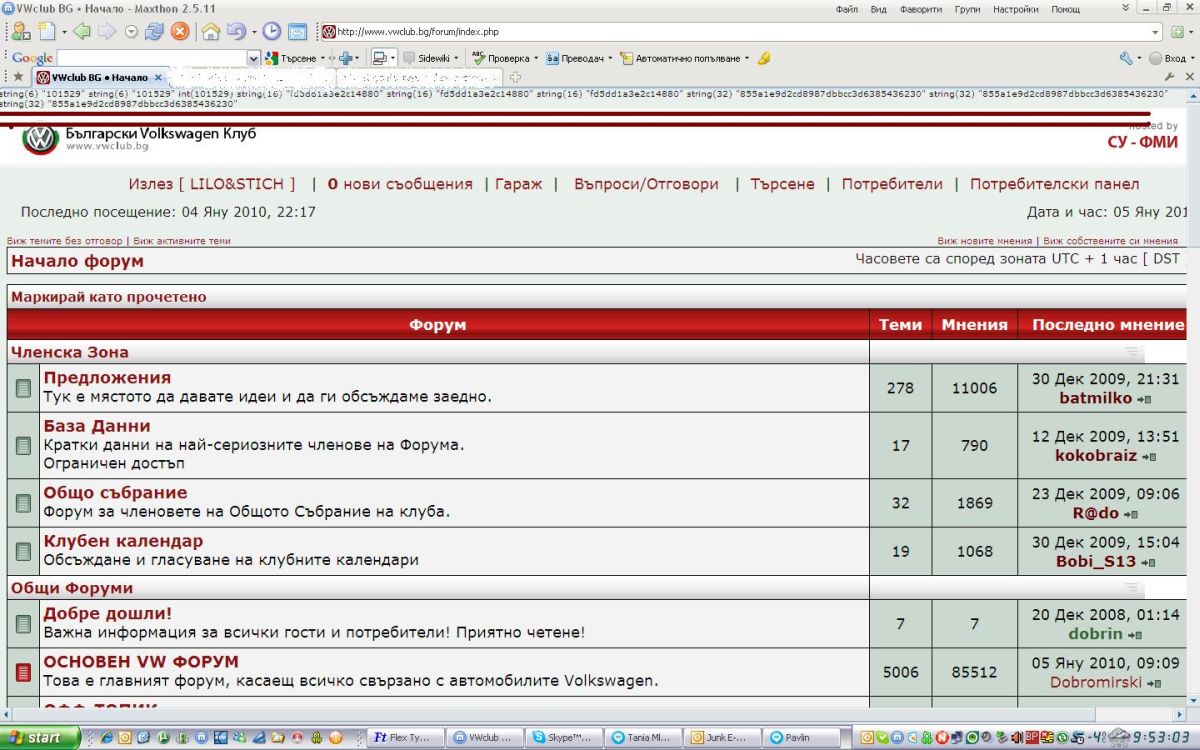Open the Google search box dropdown arrow
This screenshot has height=750, width=1200.
pyautogui.click(x=253, y=58)
